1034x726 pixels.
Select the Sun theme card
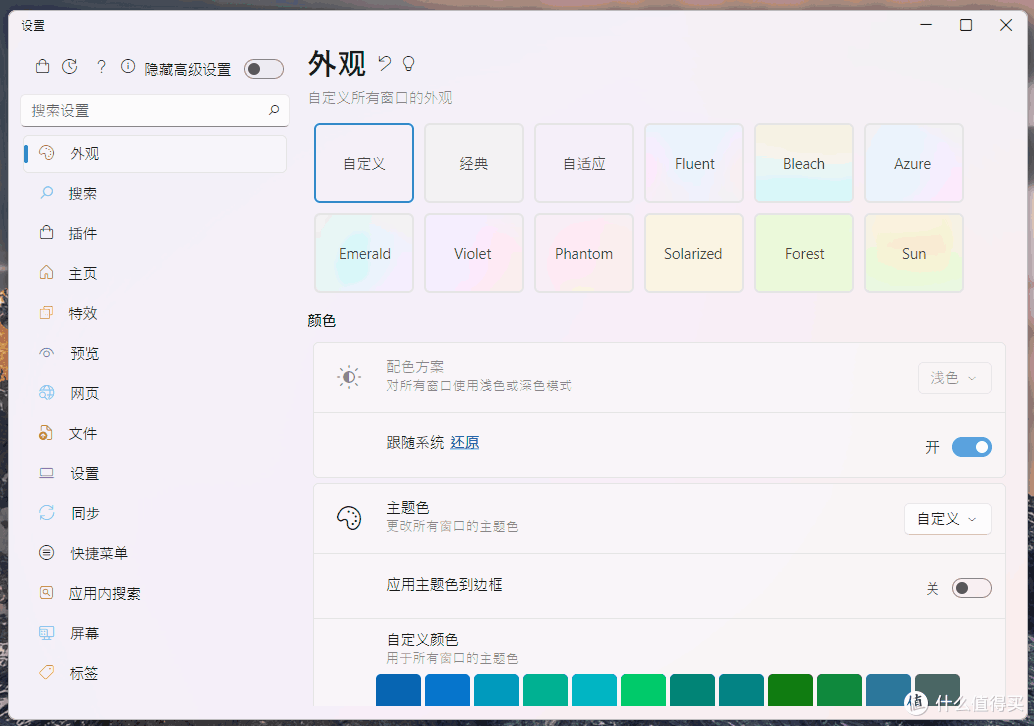pos(914,253)
